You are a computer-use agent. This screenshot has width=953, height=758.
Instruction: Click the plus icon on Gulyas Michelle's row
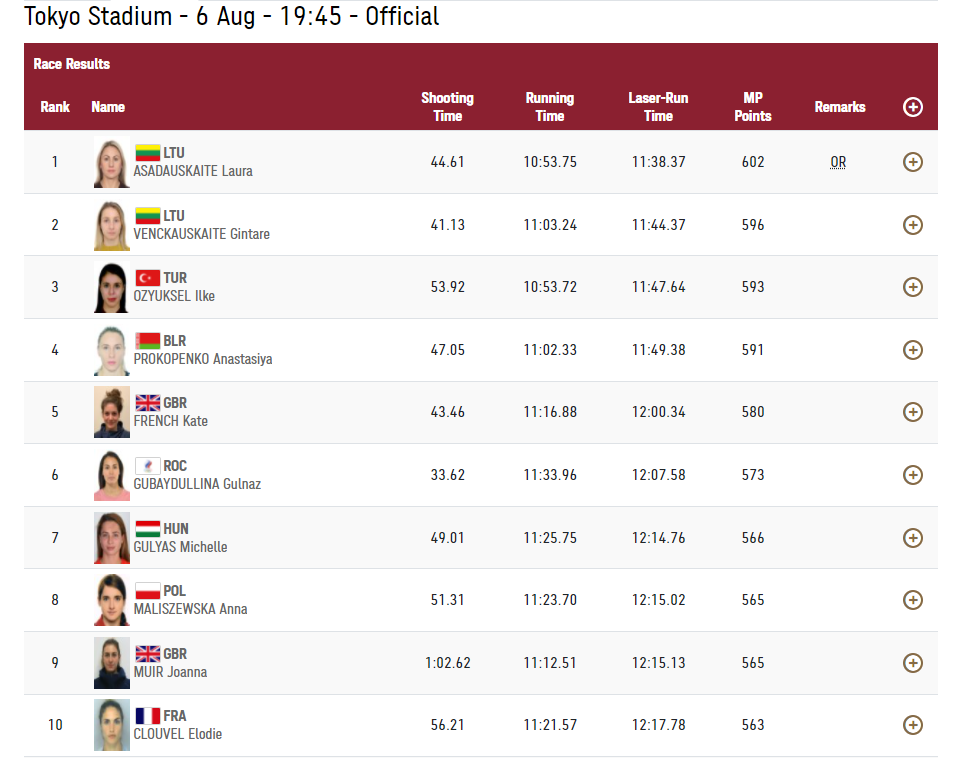point(912,537)
